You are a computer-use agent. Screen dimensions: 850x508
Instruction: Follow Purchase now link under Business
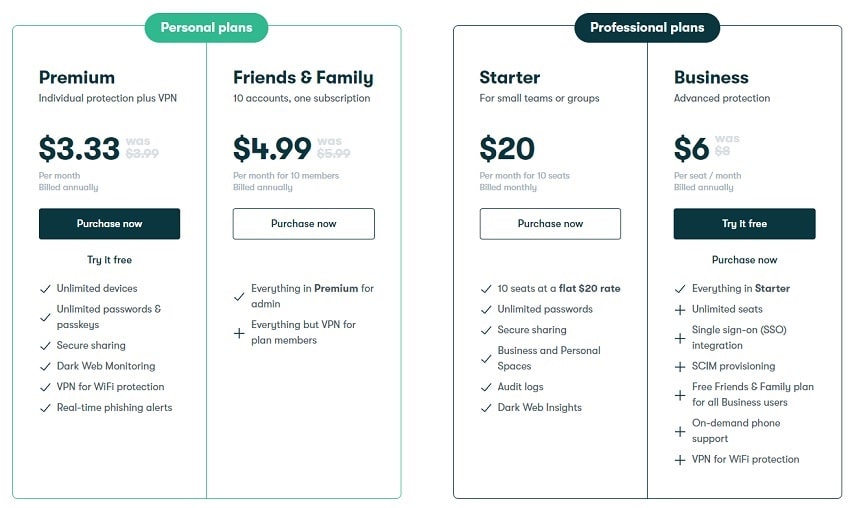(x=744, y=260)
